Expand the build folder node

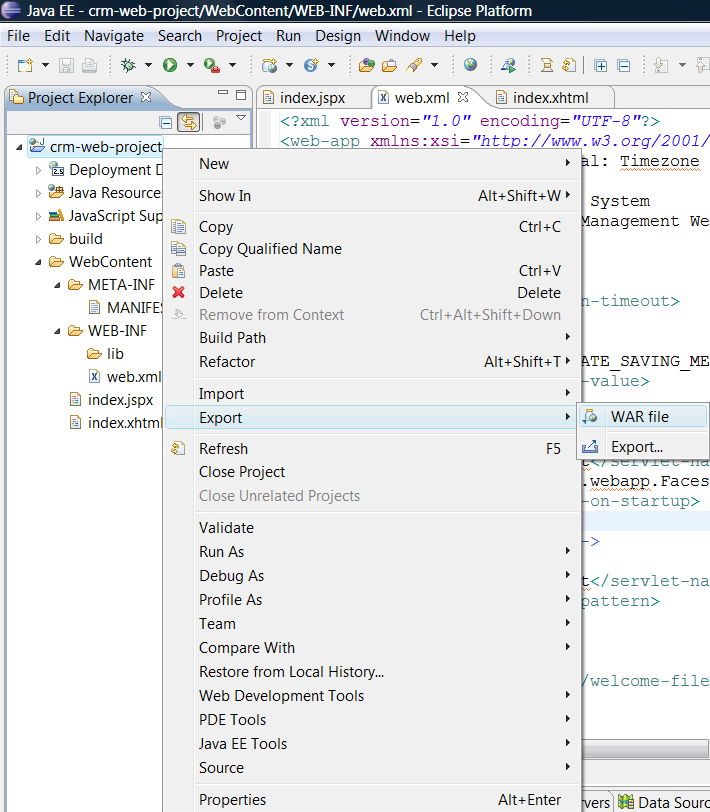click(x=38, y=239)
